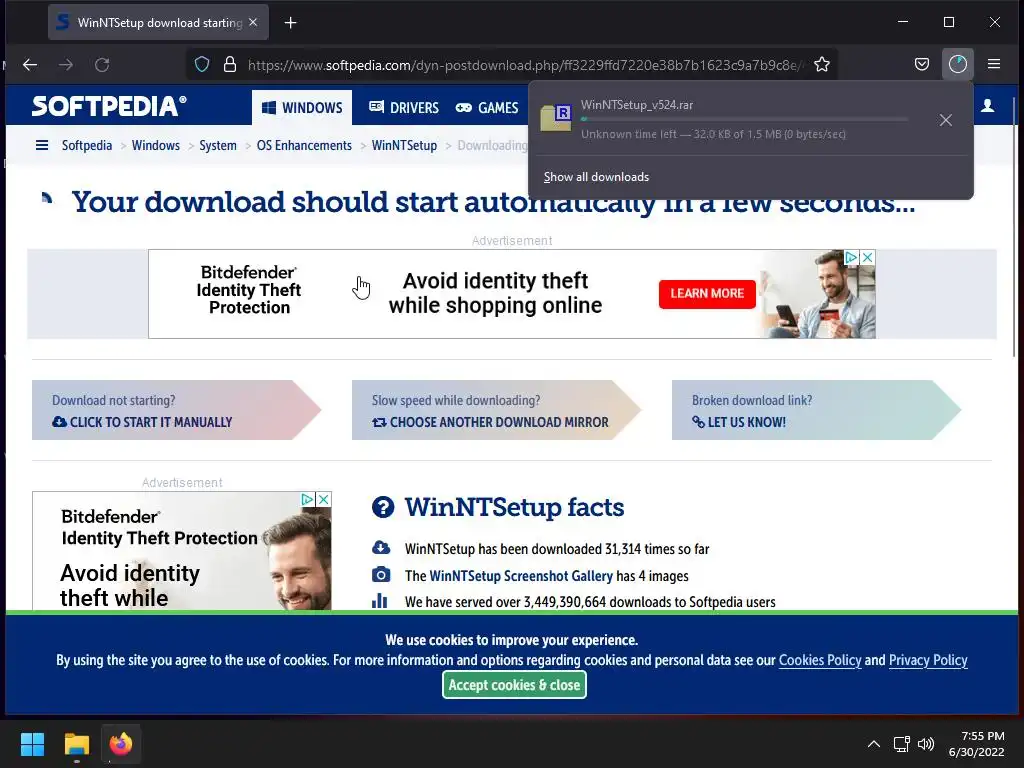Click AdChoices icon on sidebar ad
1024x768 pixels.
(308, 500)
